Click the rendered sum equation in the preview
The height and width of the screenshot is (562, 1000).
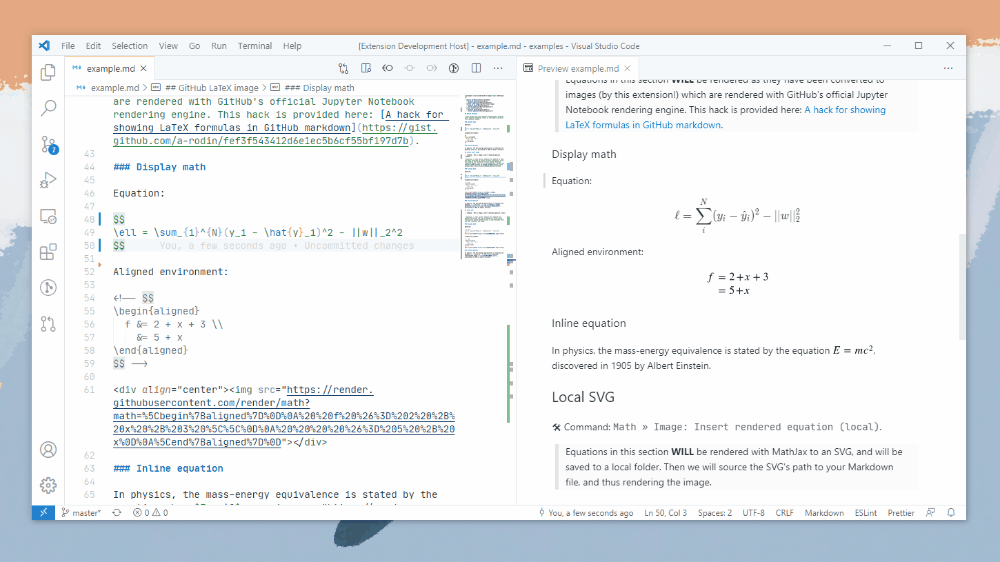(737, 216)
